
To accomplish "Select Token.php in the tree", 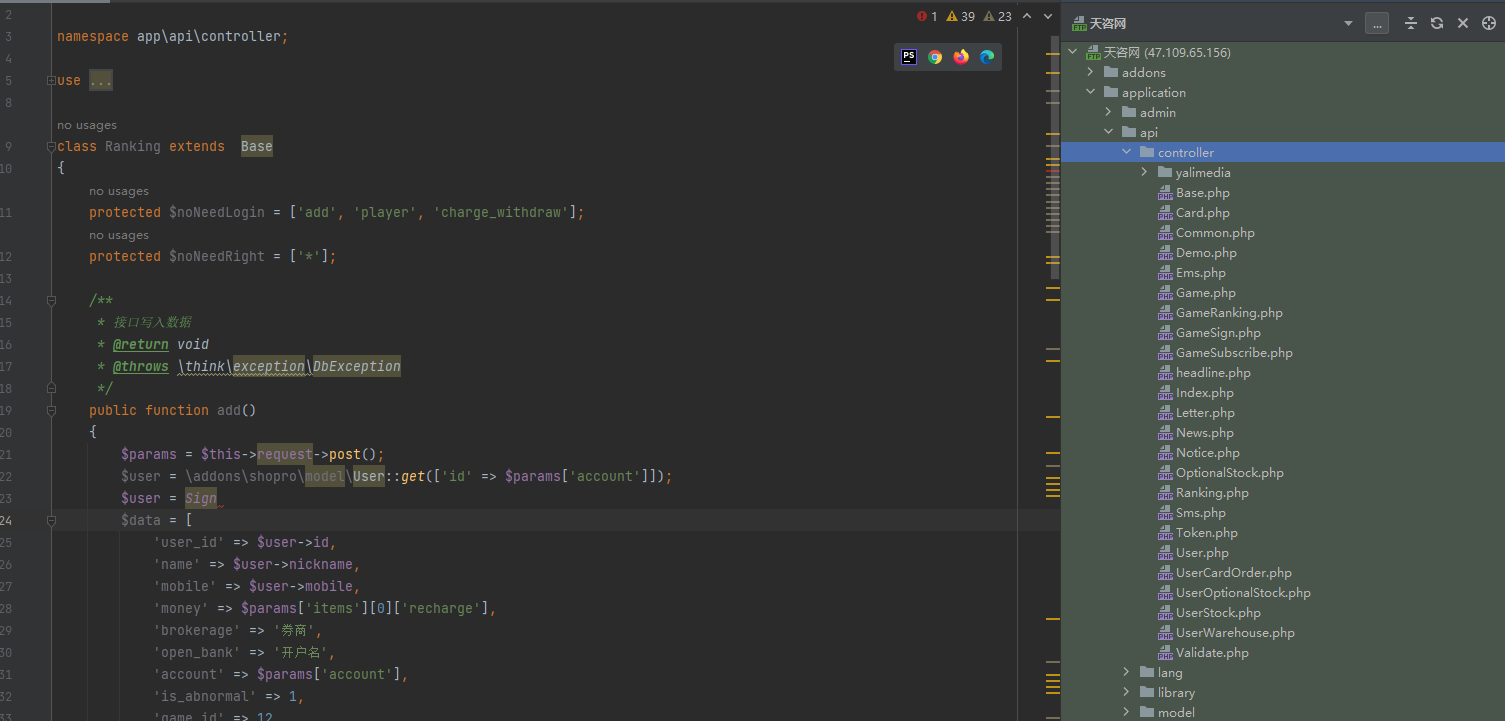I will click(x=1207, y=532).
